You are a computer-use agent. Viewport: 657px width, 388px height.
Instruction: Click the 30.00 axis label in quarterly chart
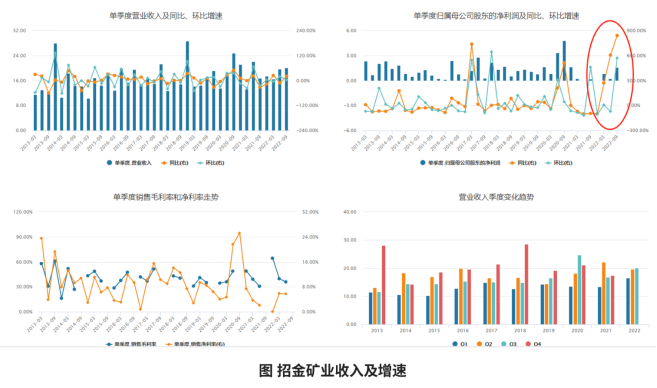click(350, 240)
